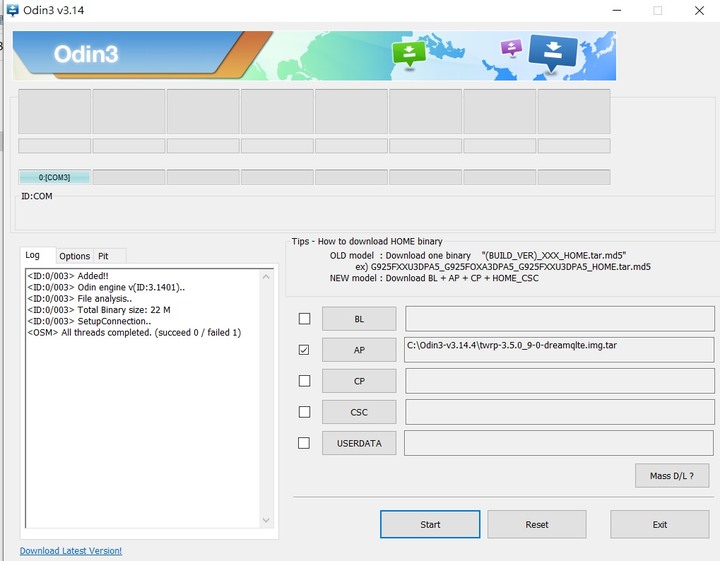Start the flashing process
720x561 pixels.
[430, 524]
